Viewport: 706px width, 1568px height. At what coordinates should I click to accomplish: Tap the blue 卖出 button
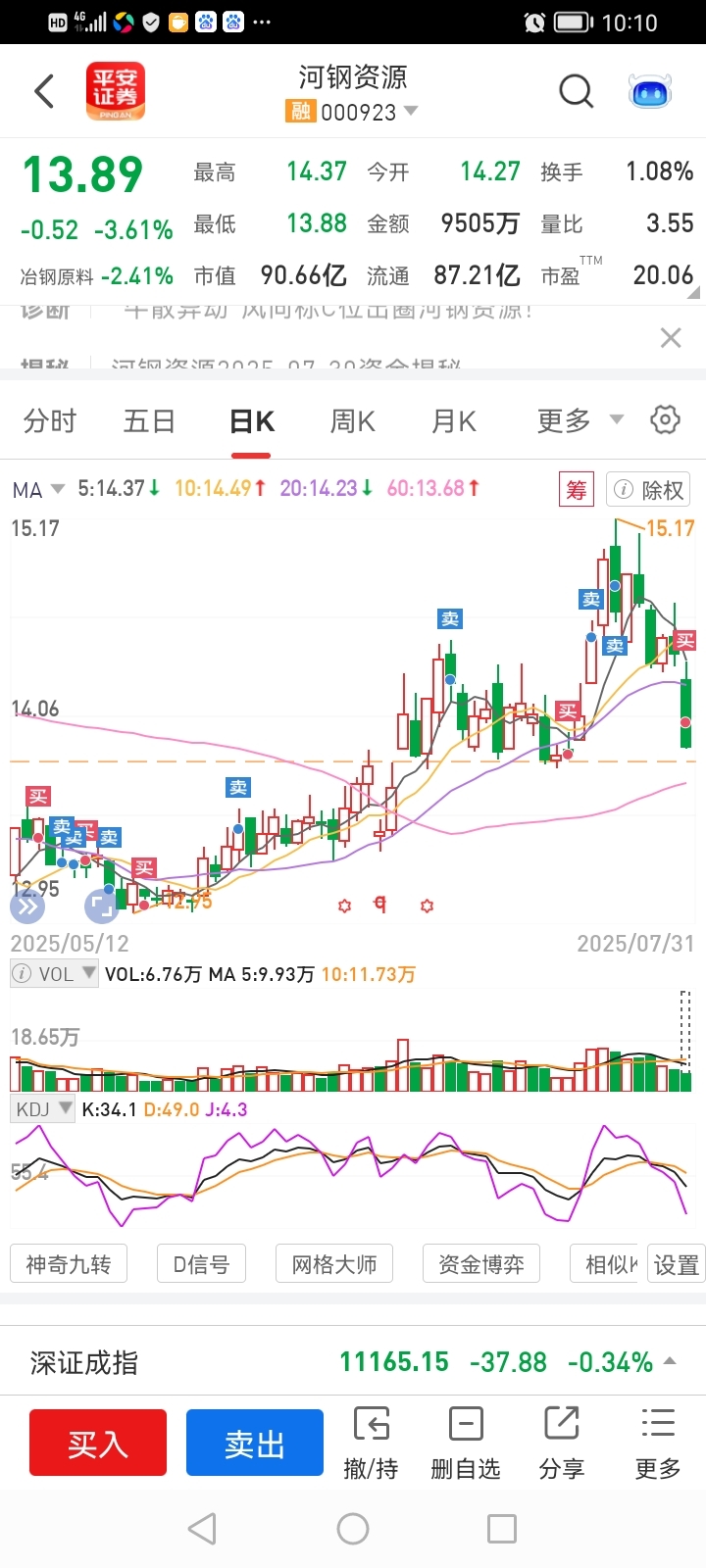[x=255, y=1443]
